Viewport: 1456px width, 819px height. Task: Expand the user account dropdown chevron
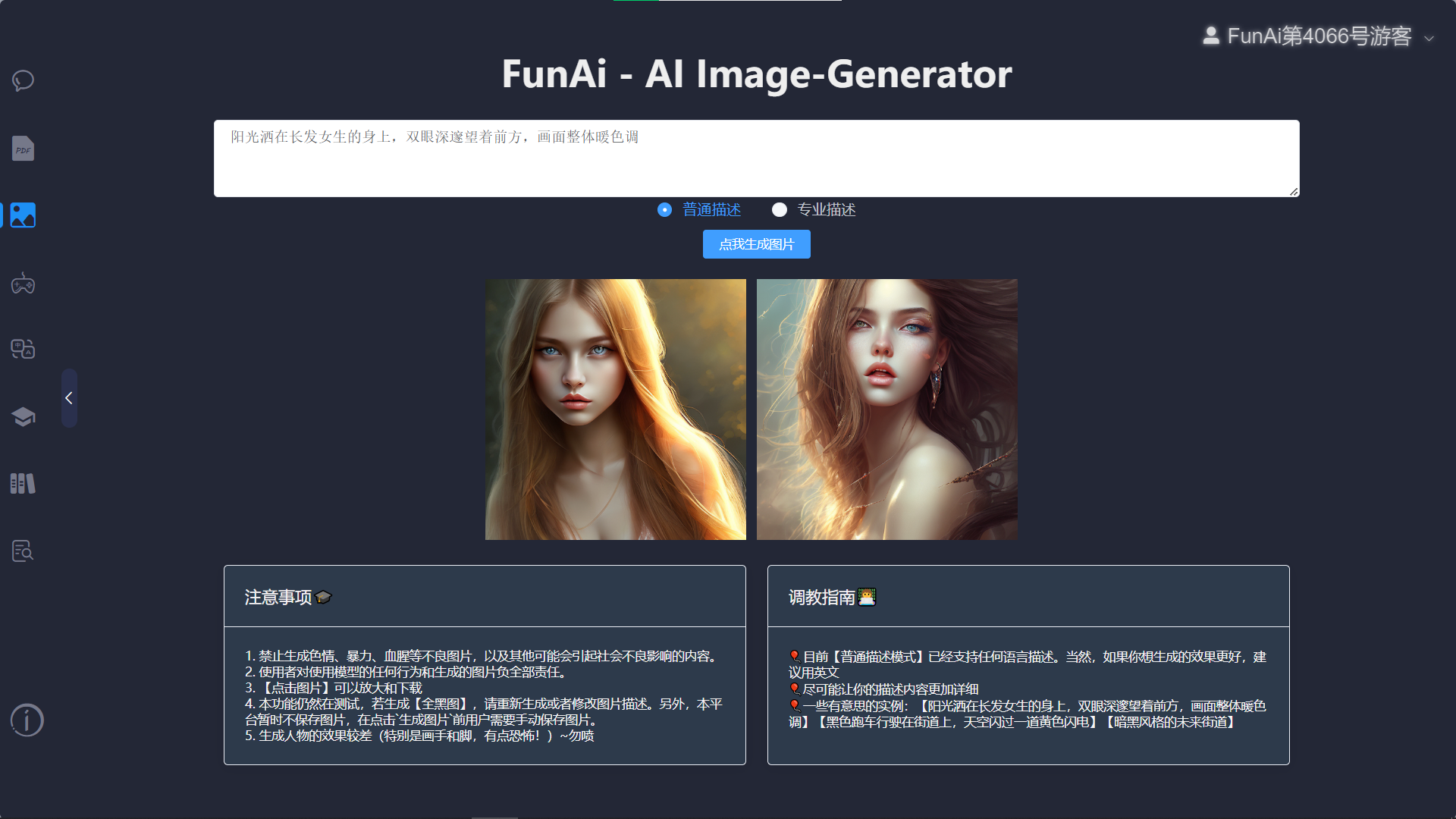tap(1429, 38)
